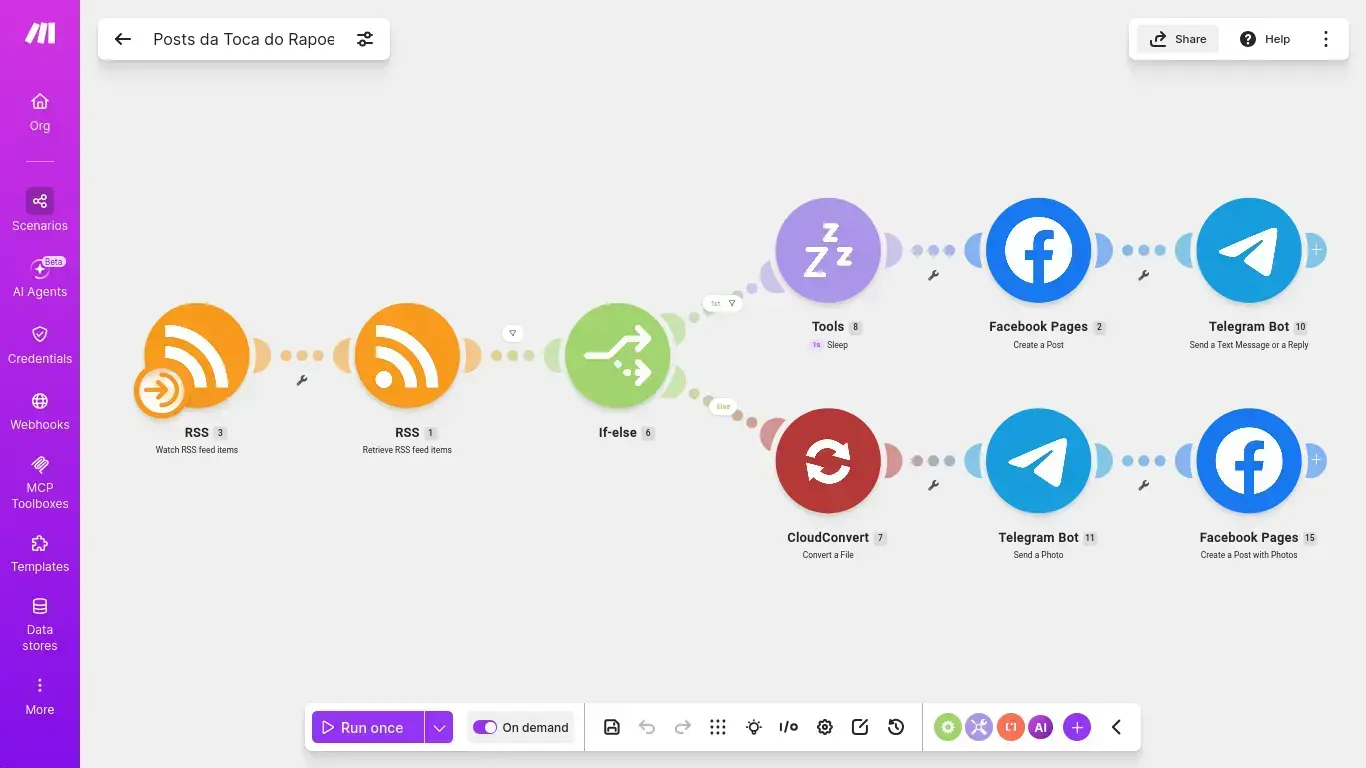The width and height of the screenshot is (1366, 768).
Task: Click the purple plus favorites button
Action: point(1077,727)
